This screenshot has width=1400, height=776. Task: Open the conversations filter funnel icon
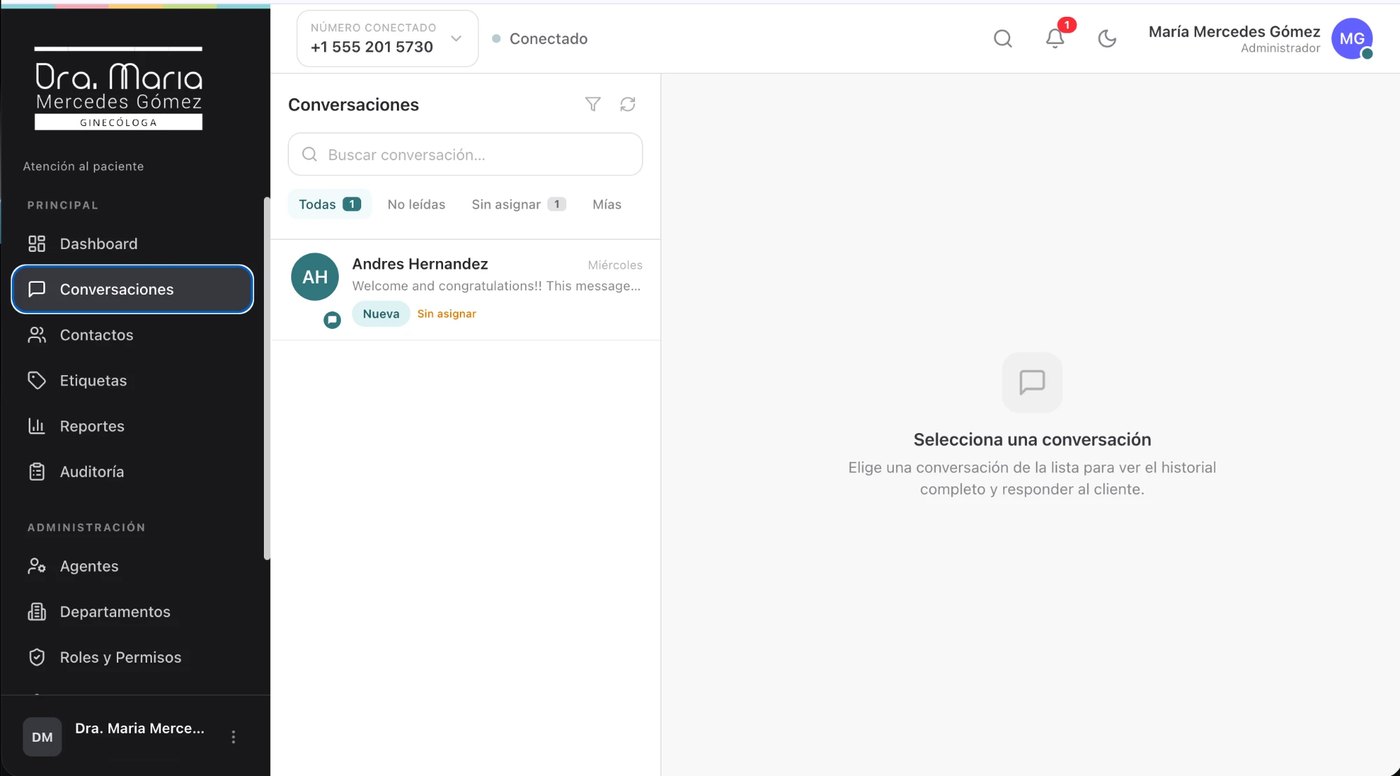point(593,104)
